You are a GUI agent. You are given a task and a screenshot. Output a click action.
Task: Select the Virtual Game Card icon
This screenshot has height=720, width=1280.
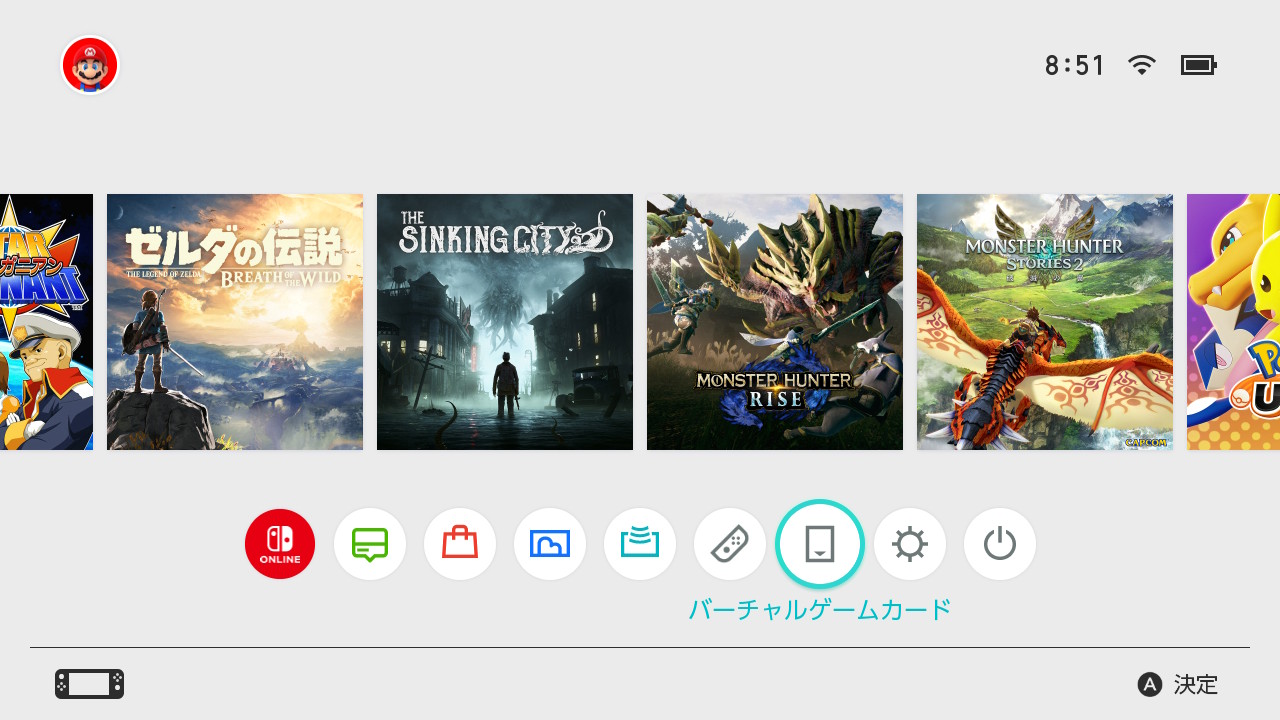pyautogui.click(x=820, y=544)
